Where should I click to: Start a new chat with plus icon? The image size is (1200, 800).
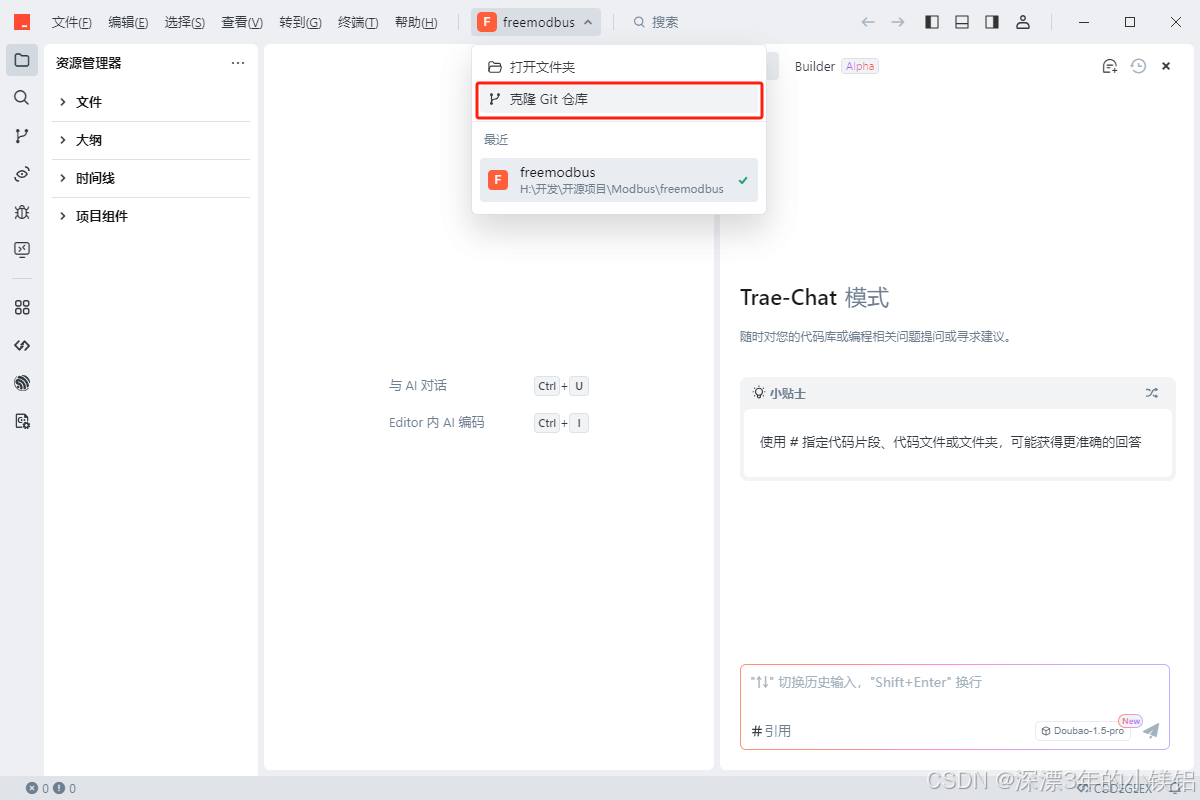tap(1109, 66)
